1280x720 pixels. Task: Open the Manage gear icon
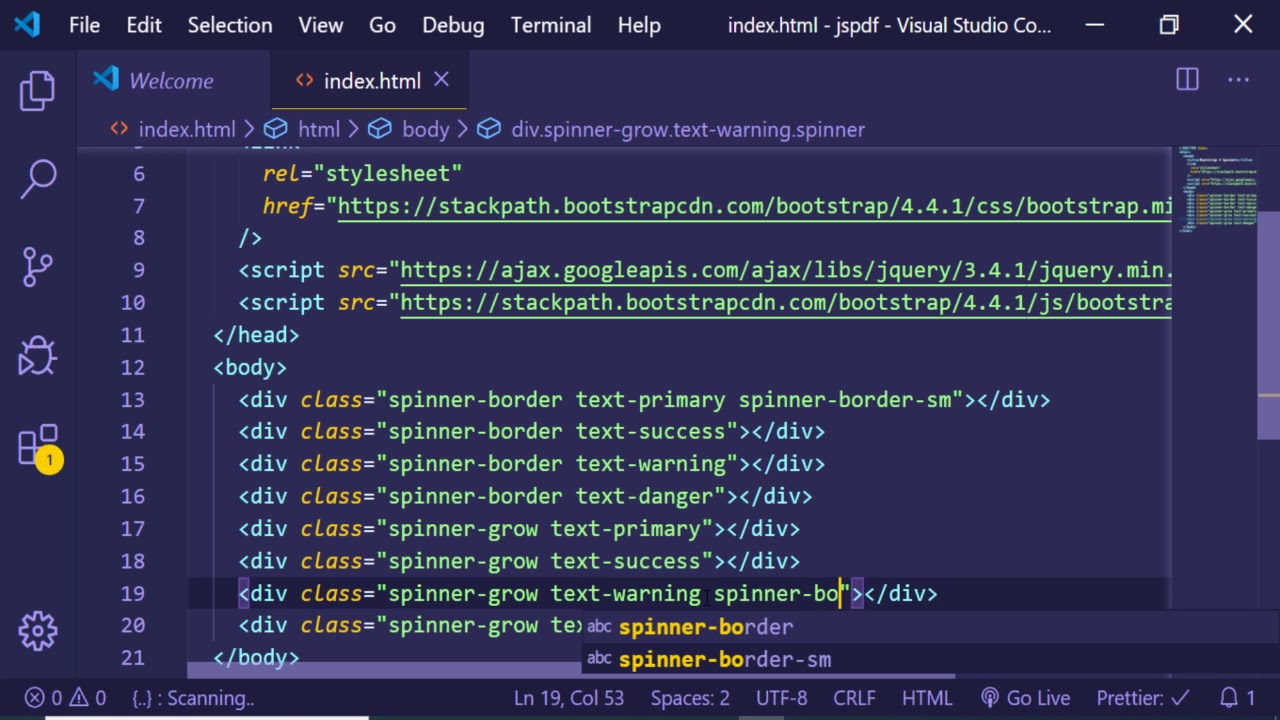point(38,630)
